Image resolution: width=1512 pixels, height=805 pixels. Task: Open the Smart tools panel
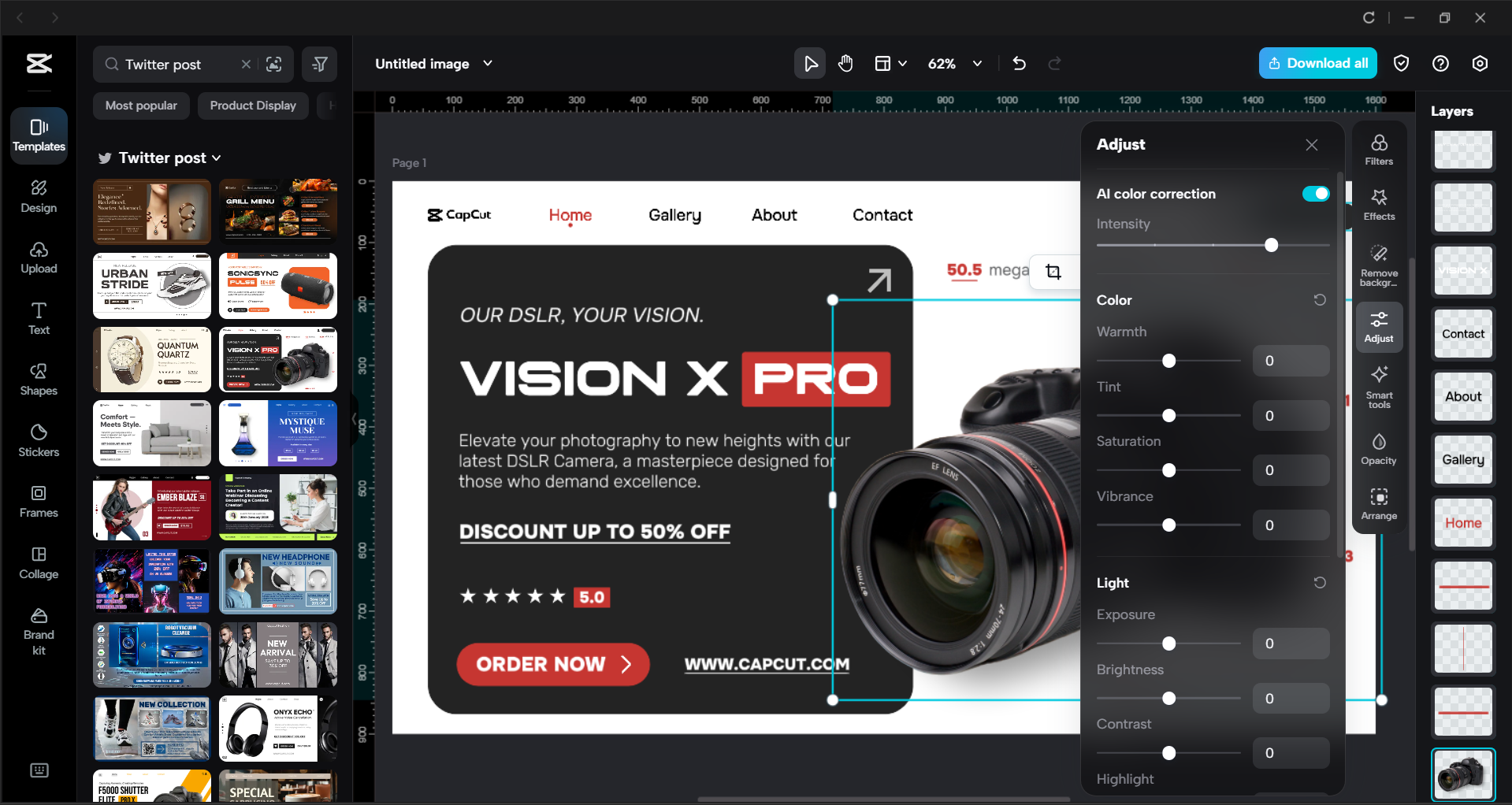click(x=1378, y=386)
